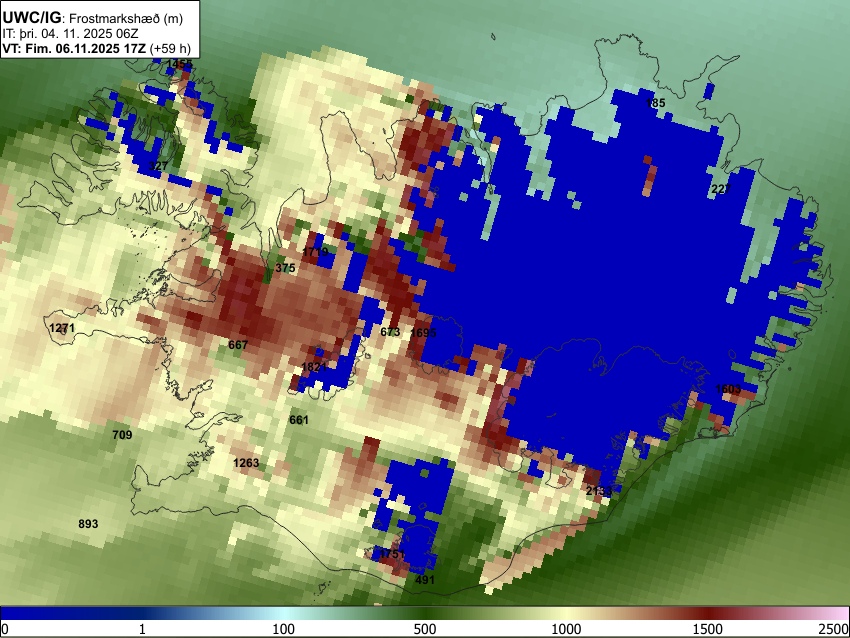The width and height of the screenshot is (850, 638).
Task: Click the map value "185"
Action: 655,103
